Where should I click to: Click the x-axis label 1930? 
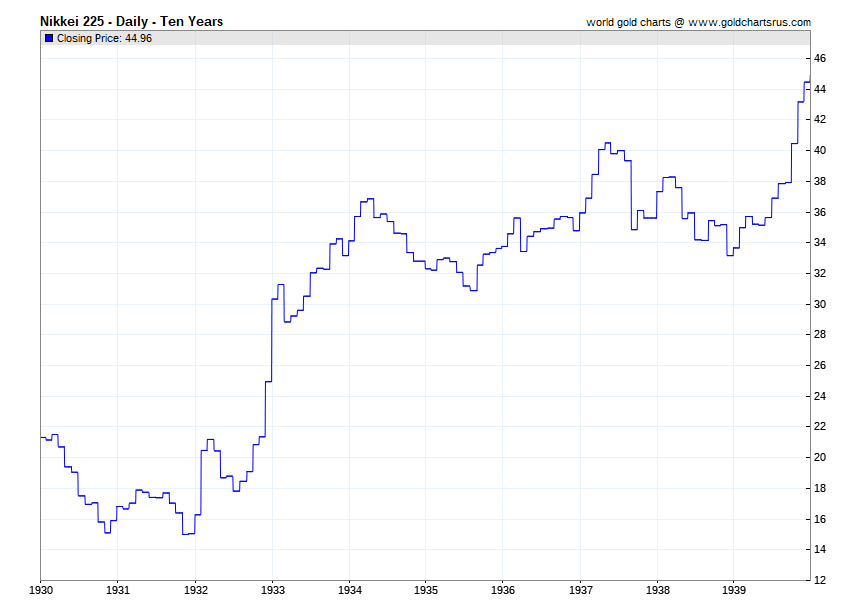coord(41,591)
